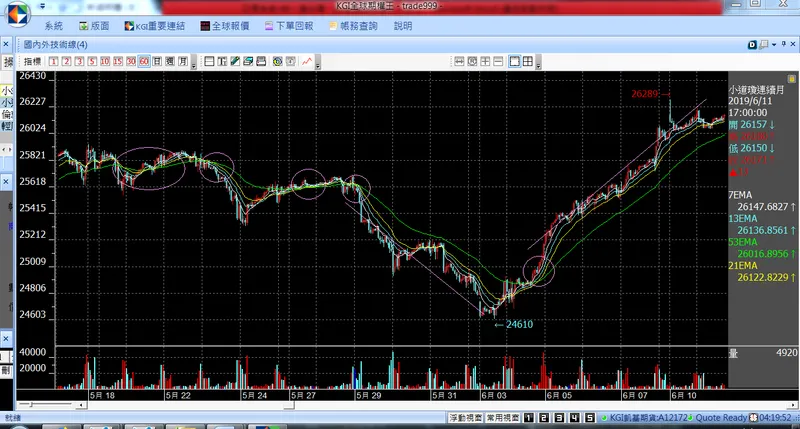Viewport: 800px width, 429px height.
Task: Click the chart zoom slider handle
Action: 32,405
